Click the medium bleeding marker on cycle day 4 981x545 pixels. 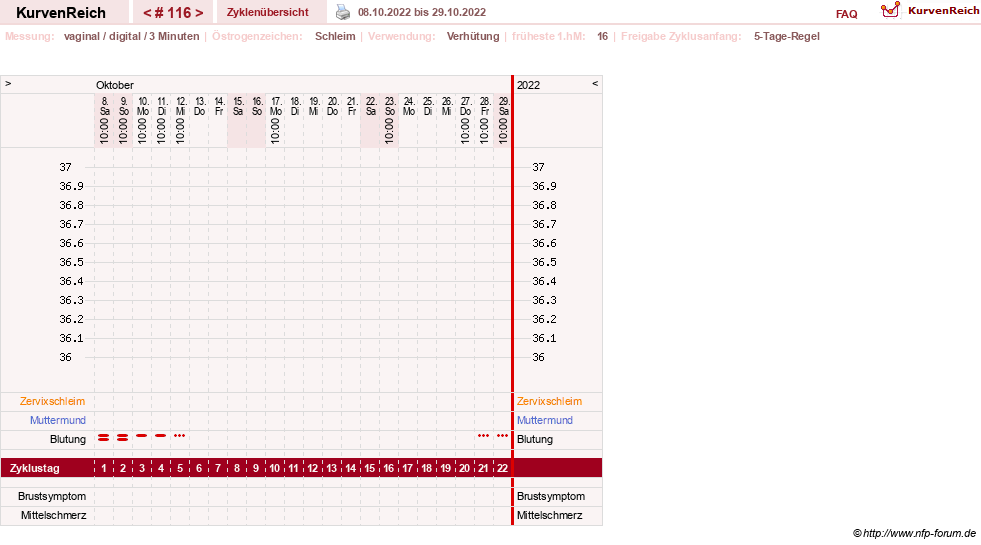tap(161, 435)
